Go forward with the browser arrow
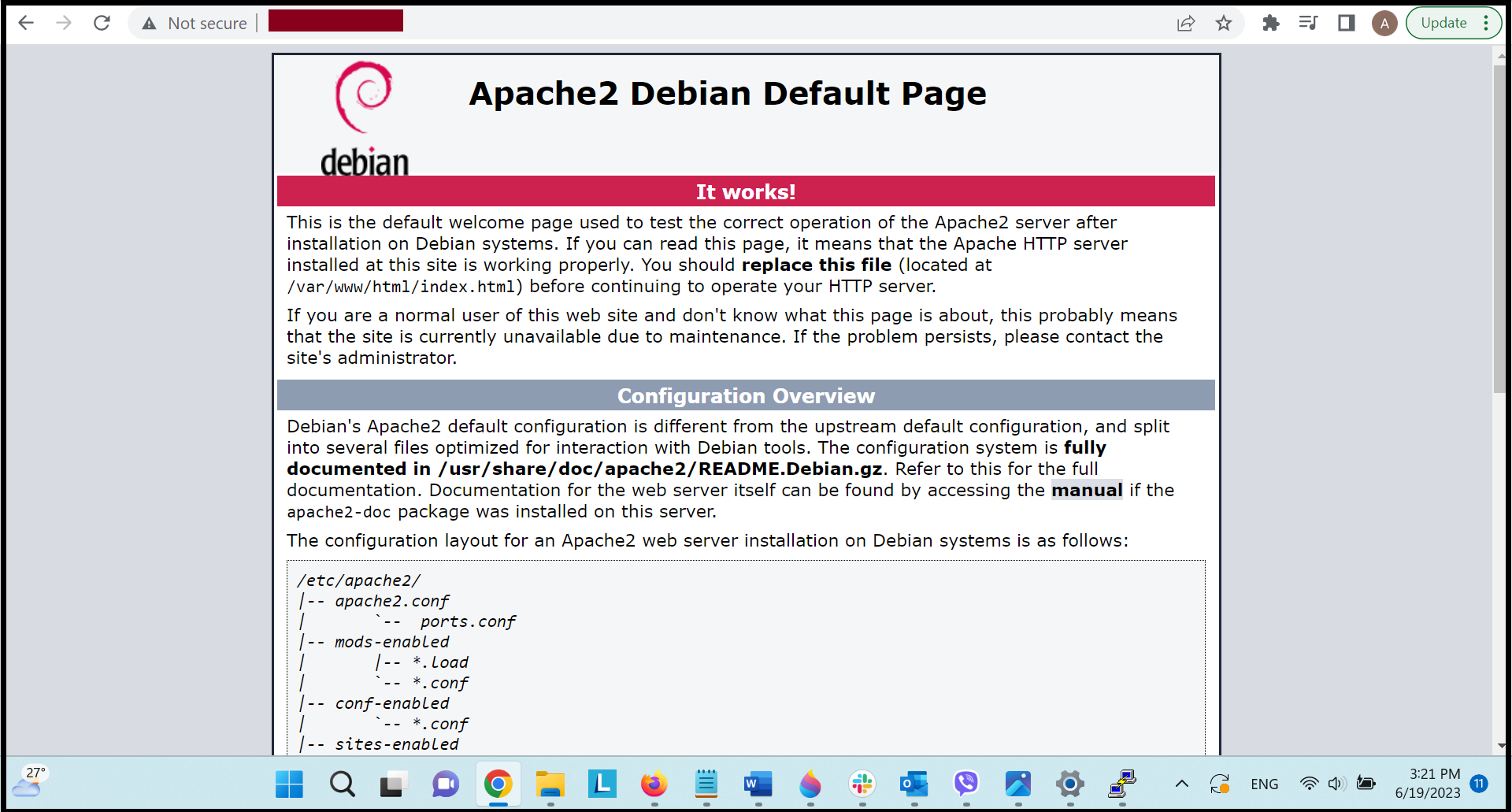This screenshot has height=812, width=1512. 64,23
